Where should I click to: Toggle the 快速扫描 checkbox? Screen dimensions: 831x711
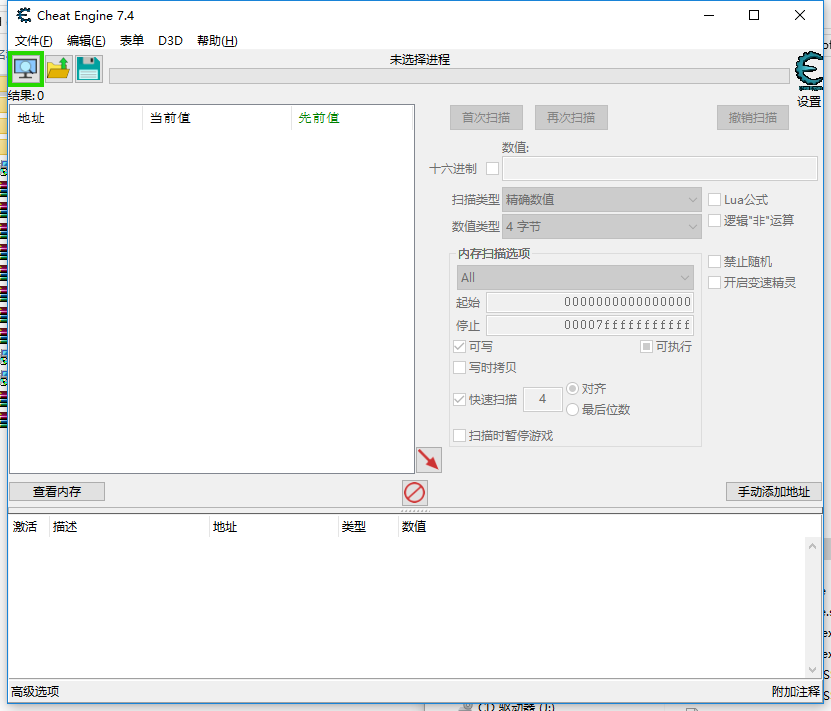coord(459,399)
